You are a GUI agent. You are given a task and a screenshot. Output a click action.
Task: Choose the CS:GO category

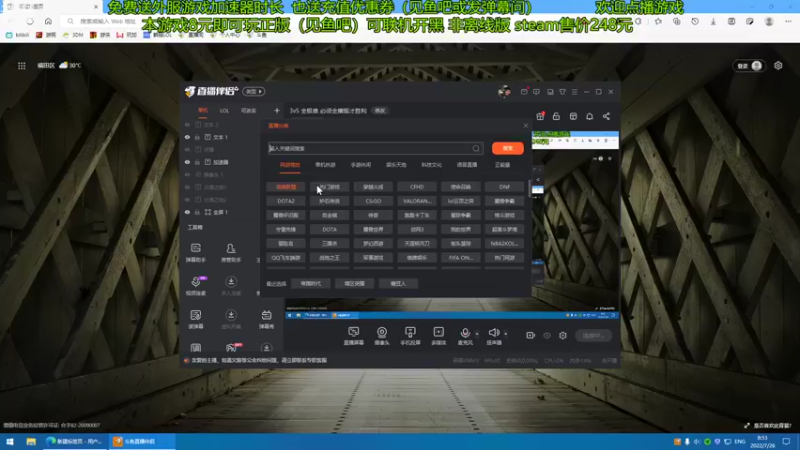coord(373,201)
